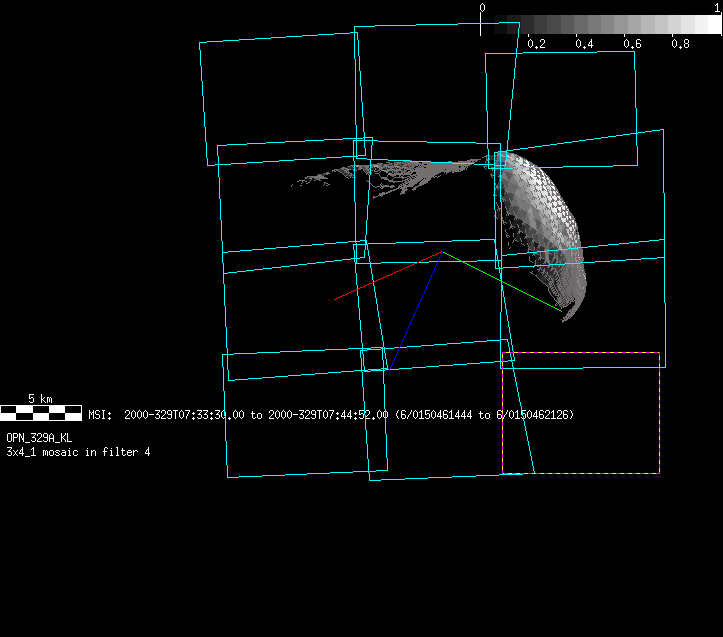Click the checkered 5 km scale bar

coord(40,411)
